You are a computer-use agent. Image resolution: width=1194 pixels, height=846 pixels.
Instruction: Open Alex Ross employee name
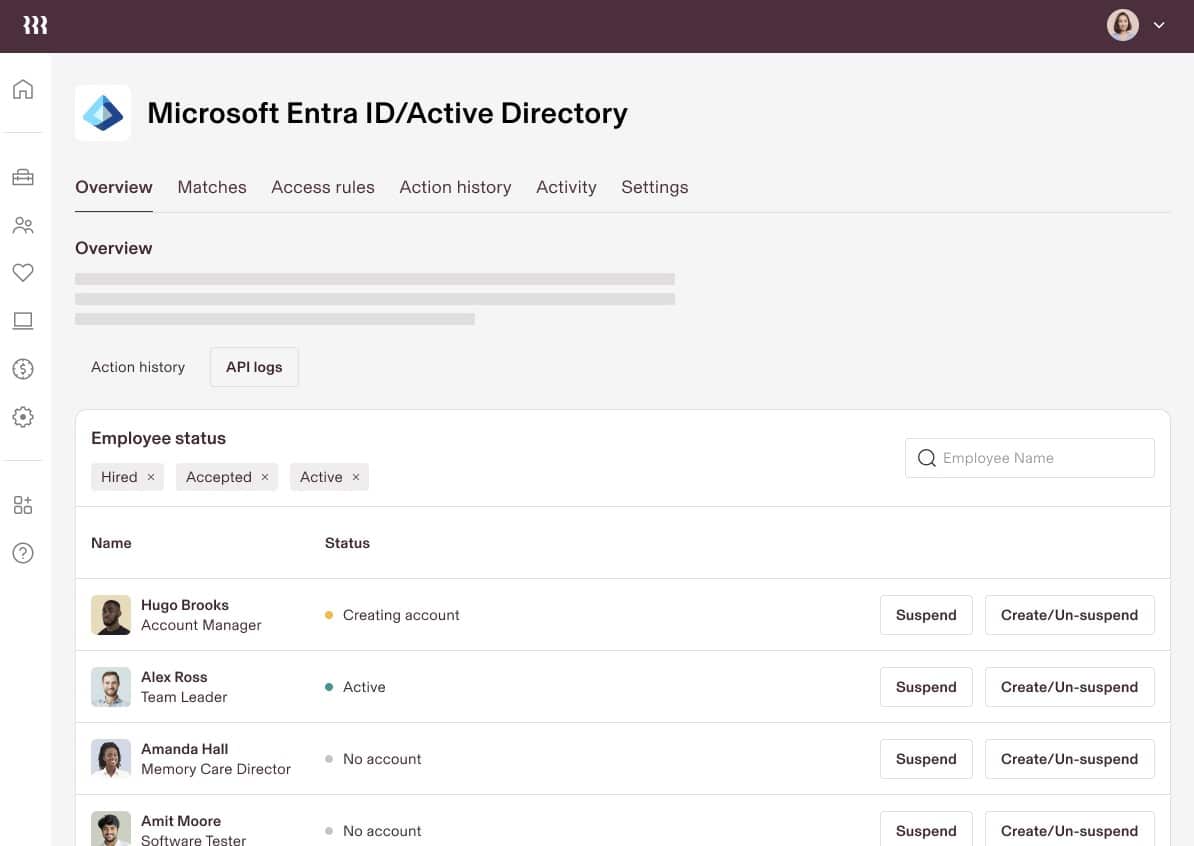tap(174, 677)
